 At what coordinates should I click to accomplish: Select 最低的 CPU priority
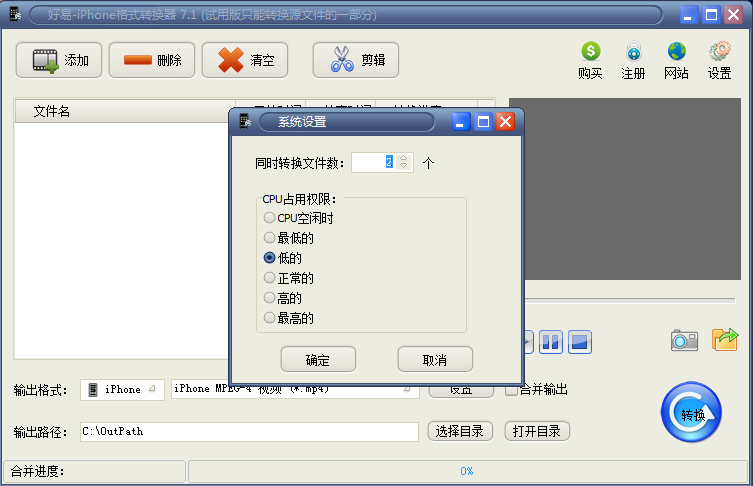pos(288,238)
